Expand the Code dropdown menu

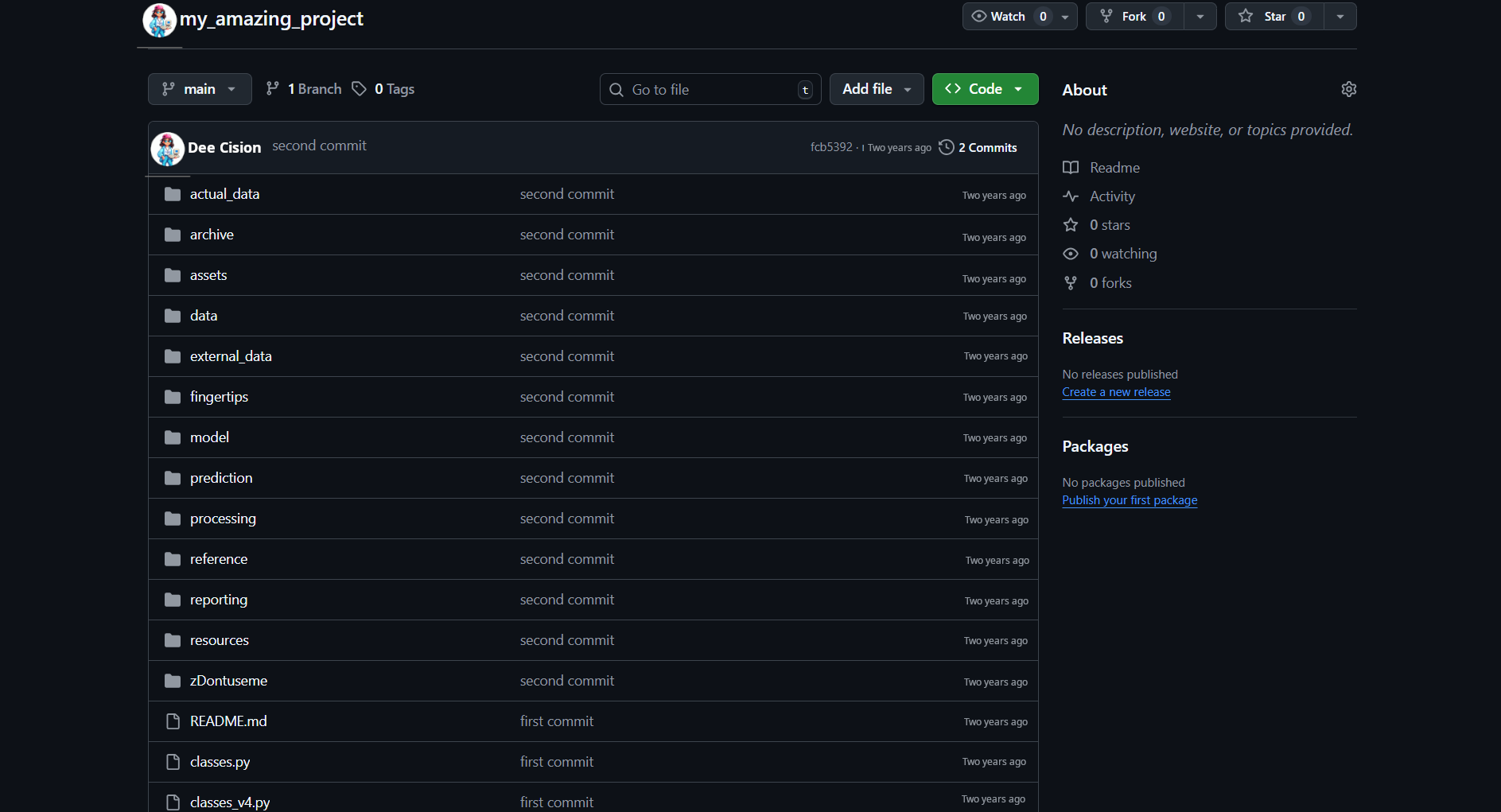(985, 88)
